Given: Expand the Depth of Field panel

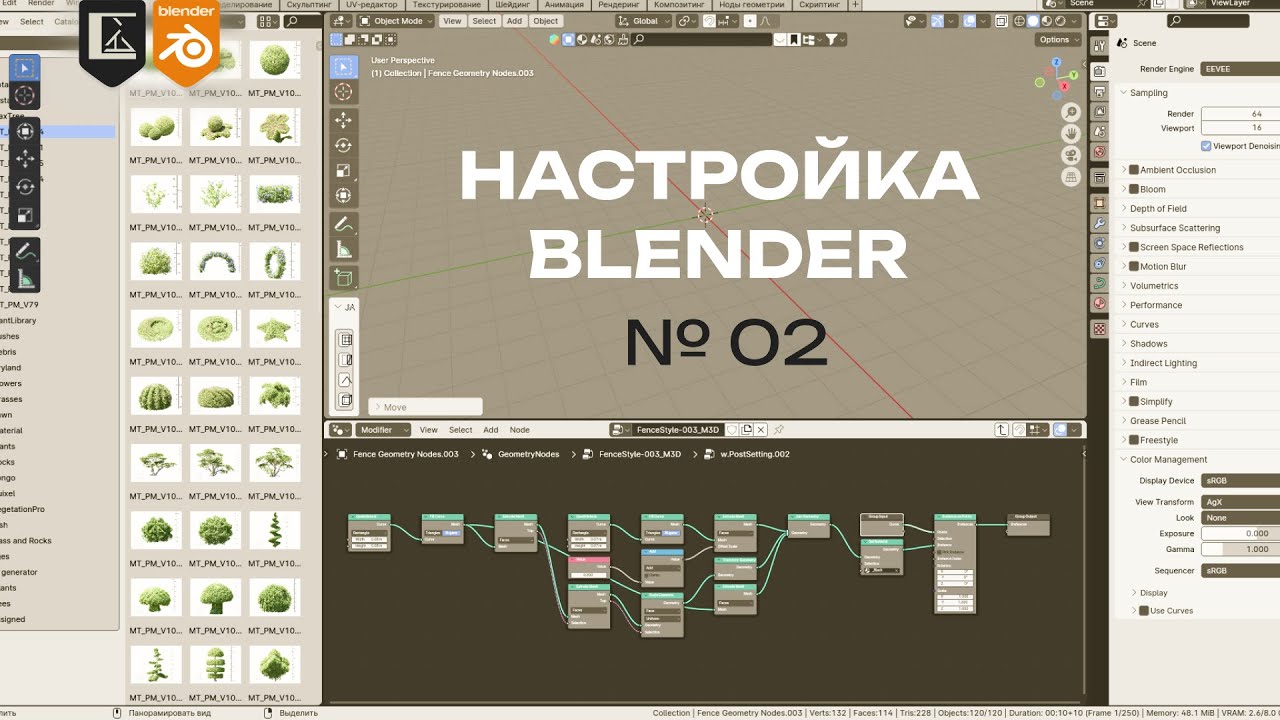Looking at the screenshot, I should tap(1158, 209).
